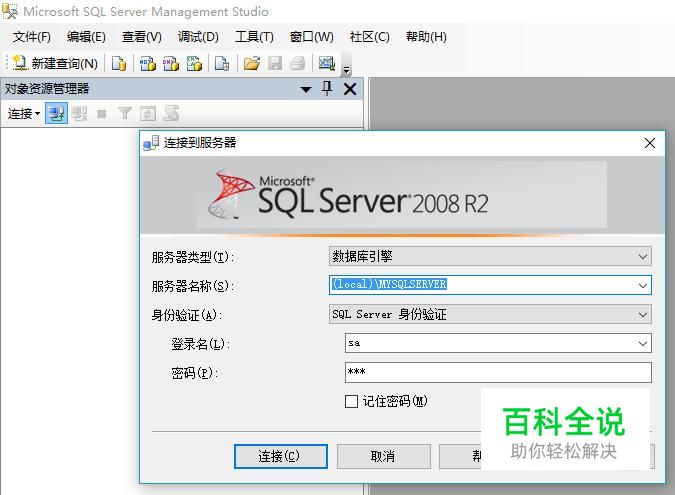Viewport: 675px width, 495px height.
Task: Open the 编辑(E) menu
Action: click(x=86, y=37)
